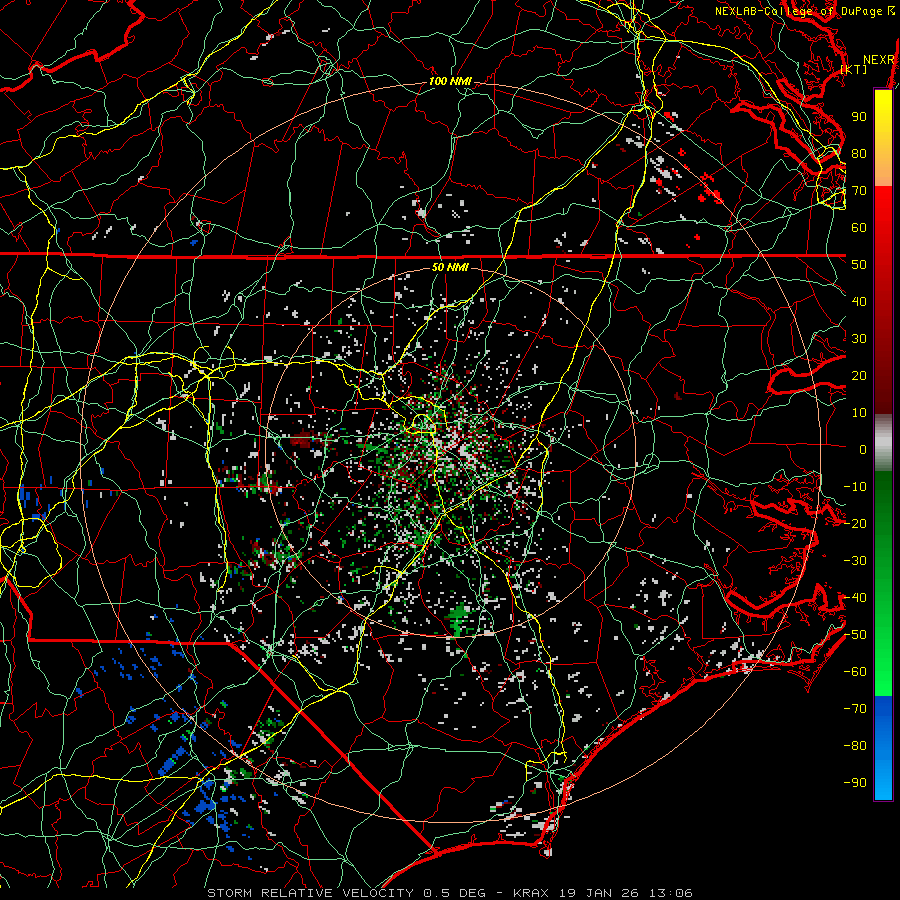Click the 10 value on velocity scale
Image resolution: width=900 pixels, height=900 pixels.
coord(859,413)
